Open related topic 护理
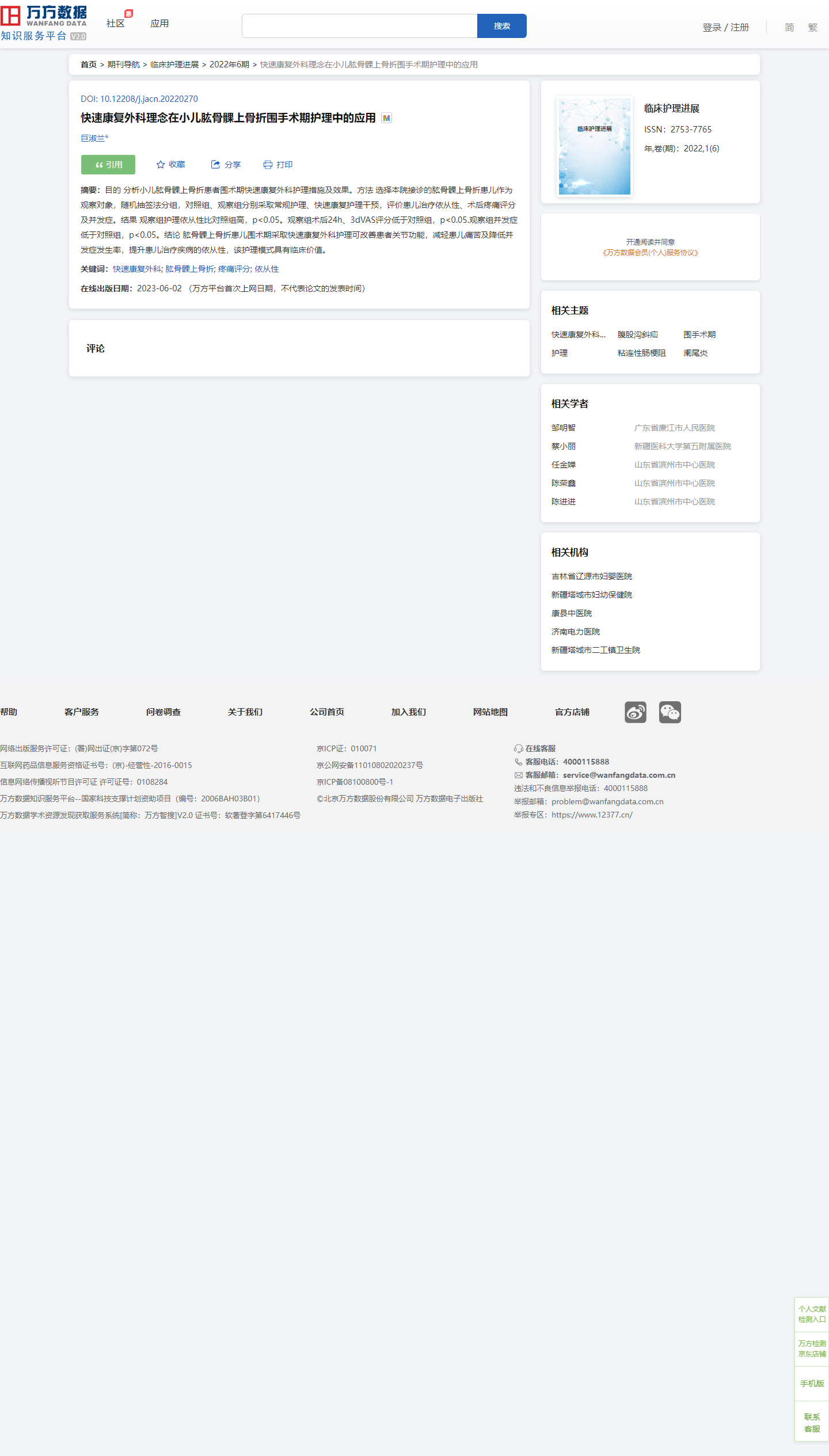This screenshot has height=1456, width=829. (560, 353)
